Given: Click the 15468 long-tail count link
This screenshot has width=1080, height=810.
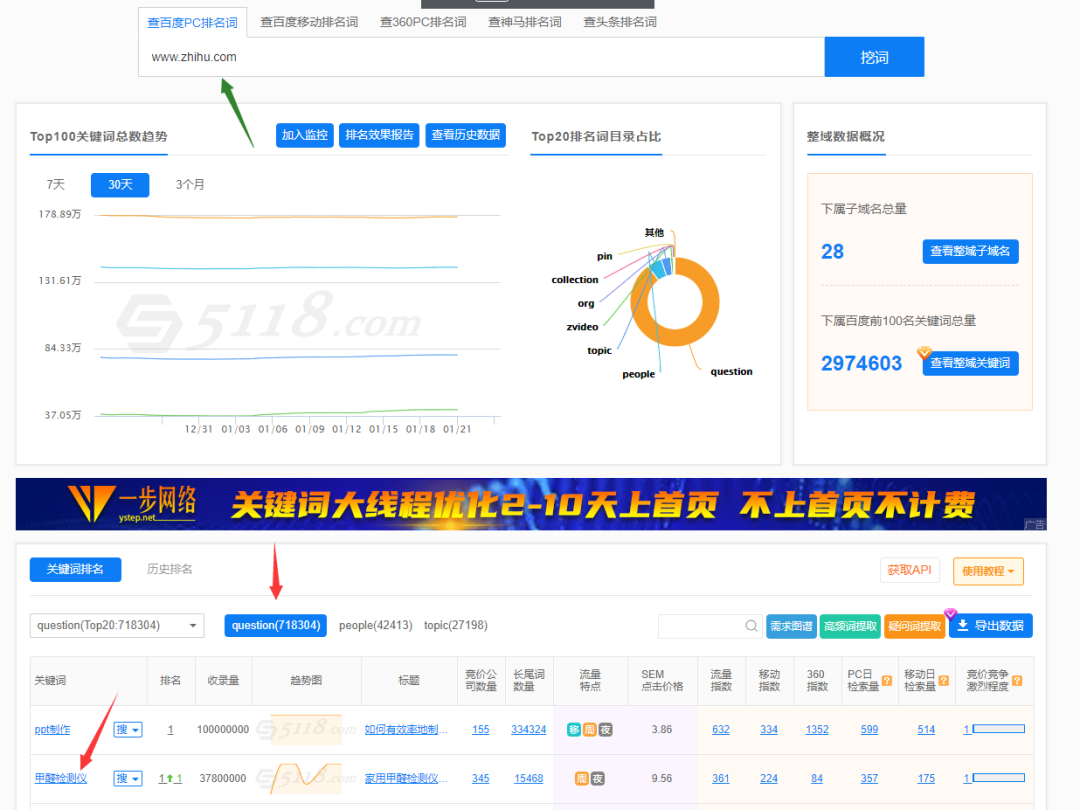Looking at the screenshot, I should point(528,778).
